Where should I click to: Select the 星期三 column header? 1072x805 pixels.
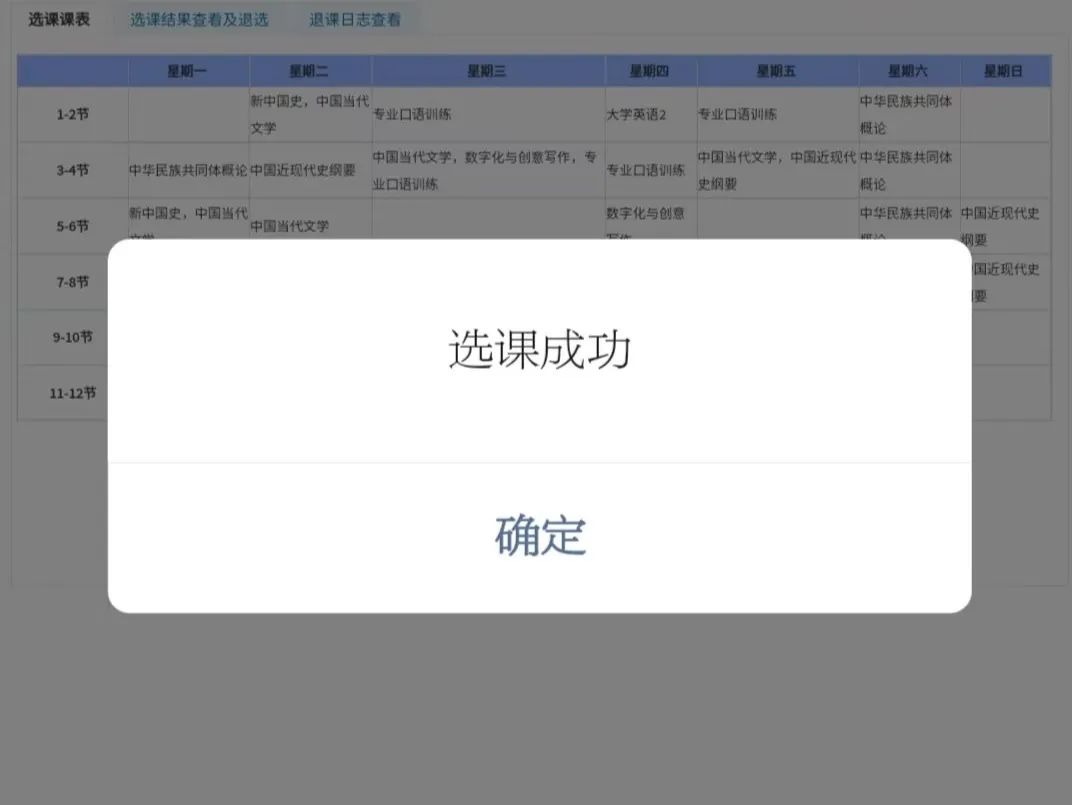point(487,71)
